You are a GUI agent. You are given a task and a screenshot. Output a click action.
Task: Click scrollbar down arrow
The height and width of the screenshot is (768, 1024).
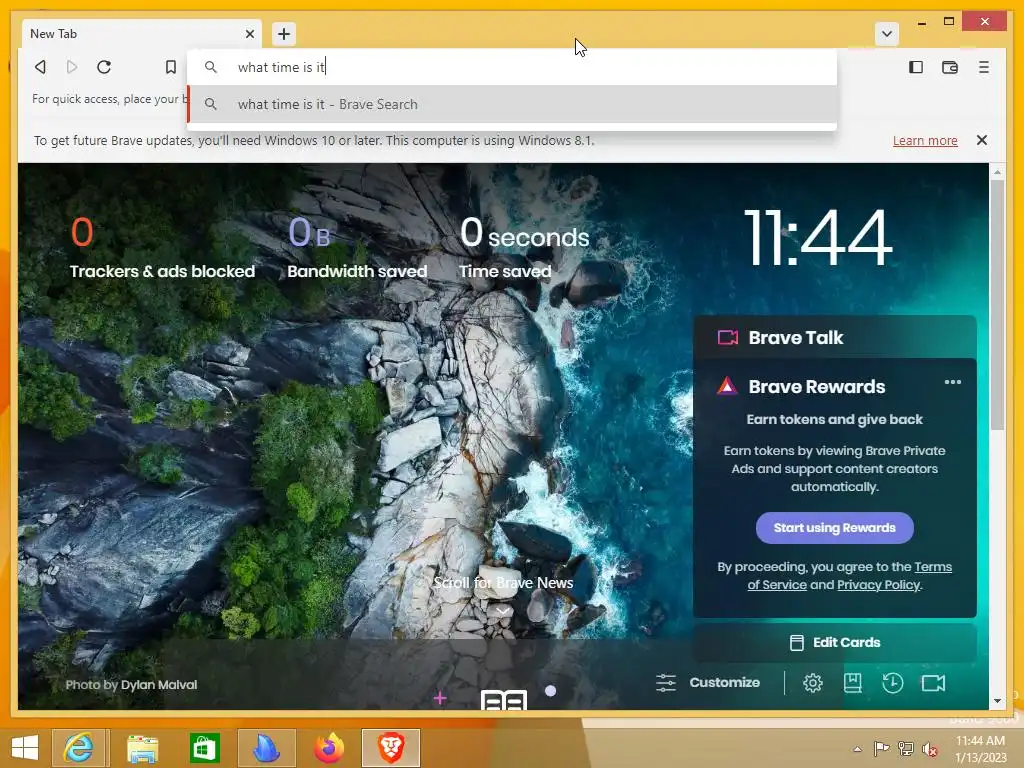[997, 701]
